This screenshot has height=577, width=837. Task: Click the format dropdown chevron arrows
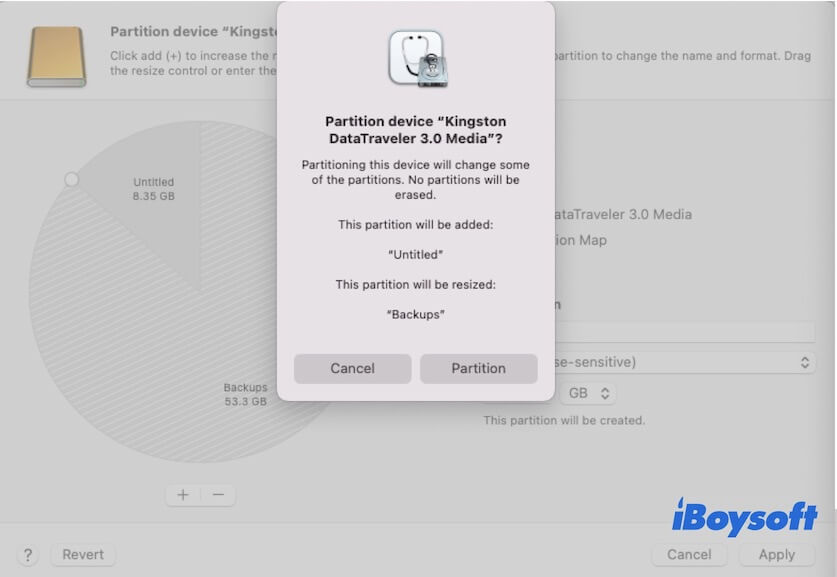806,363
